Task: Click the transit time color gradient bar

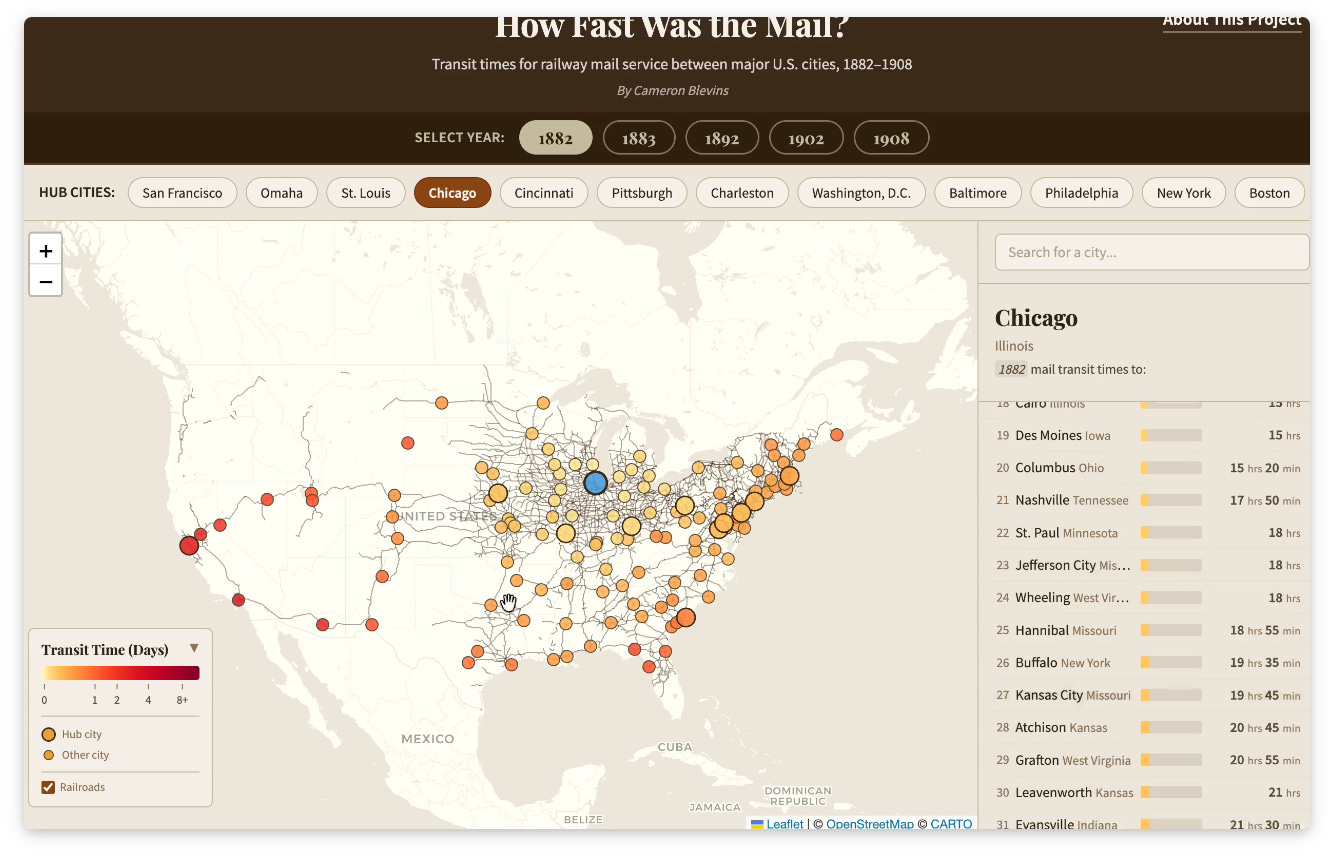Action: (x=121, y=673)
